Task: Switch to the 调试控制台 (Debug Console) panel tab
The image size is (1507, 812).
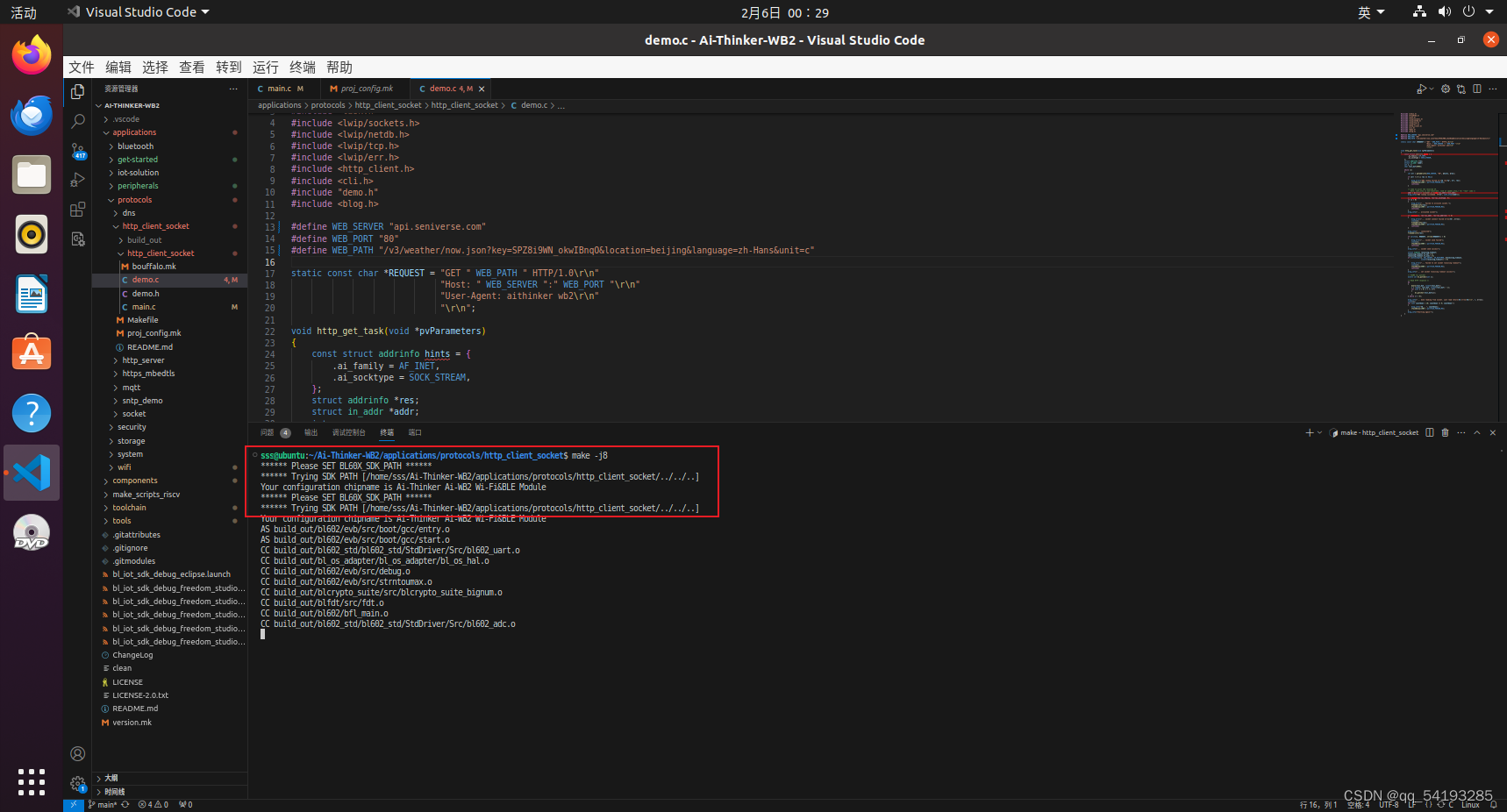Action: pyautogui.click(x=348, y=432)
